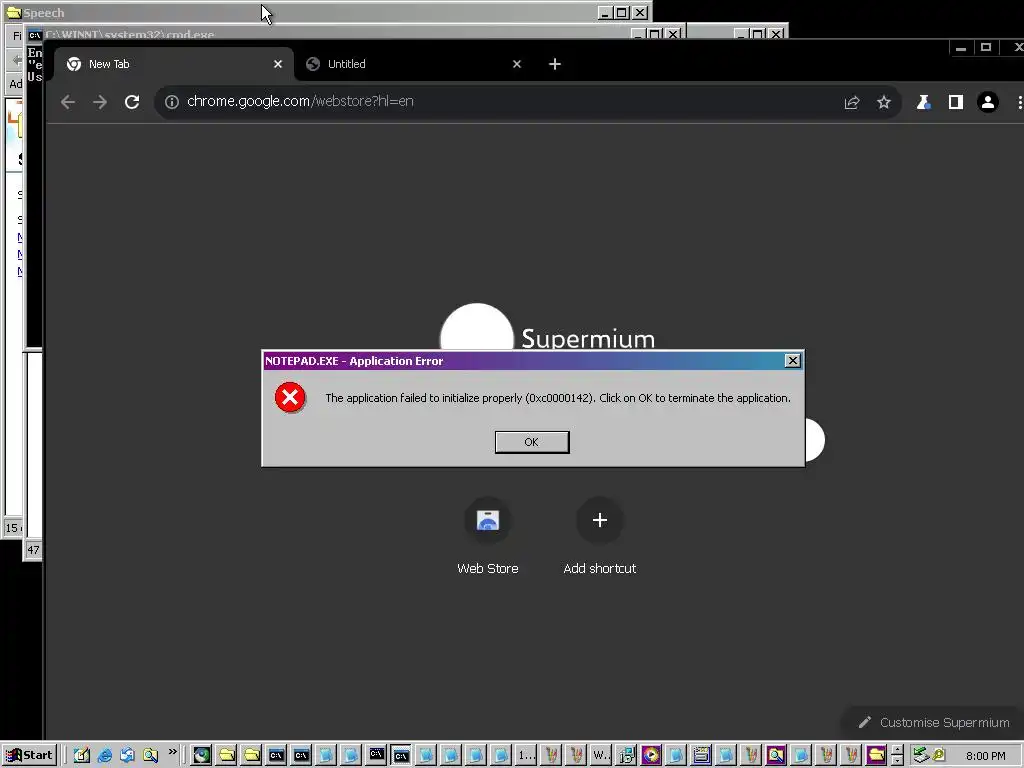This screenshot has height=768, width=1024.
Task: Launch Internet Explorer from Quick Launch
Action: click(104, 756)
